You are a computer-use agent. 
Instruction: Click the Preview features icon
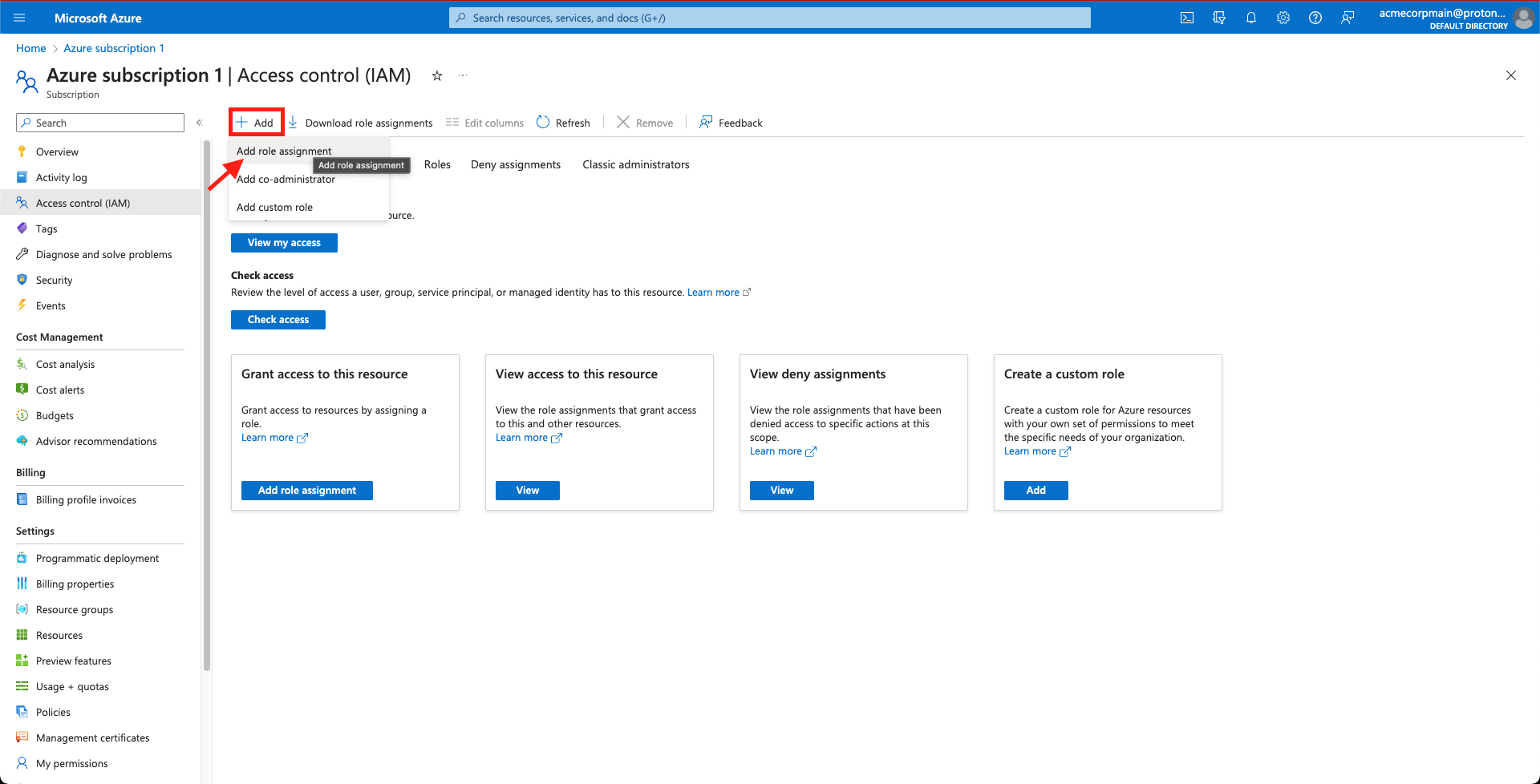pos(22,661)
